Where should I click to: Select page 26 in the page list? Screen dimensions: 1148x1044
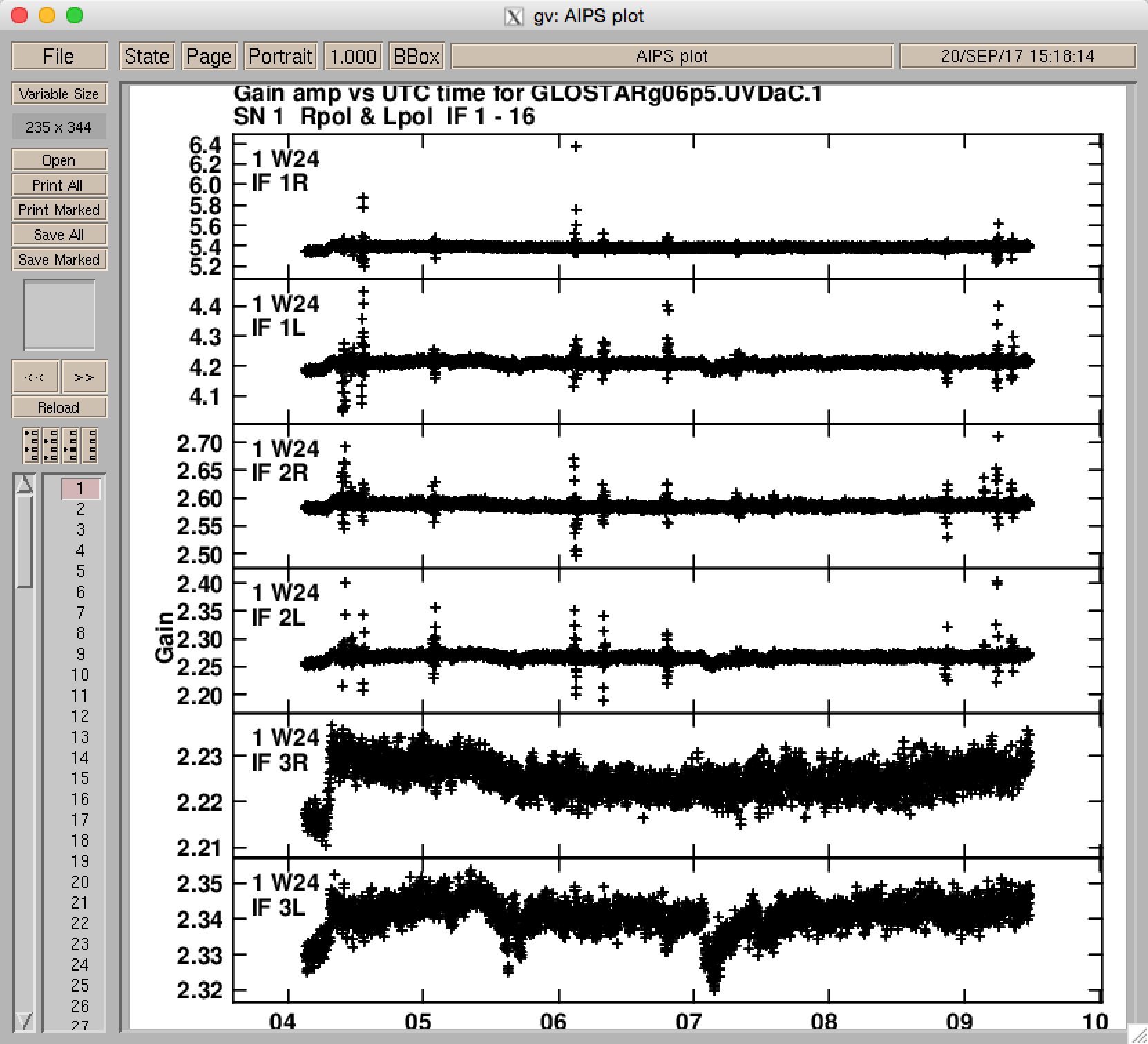(81, 1006)
